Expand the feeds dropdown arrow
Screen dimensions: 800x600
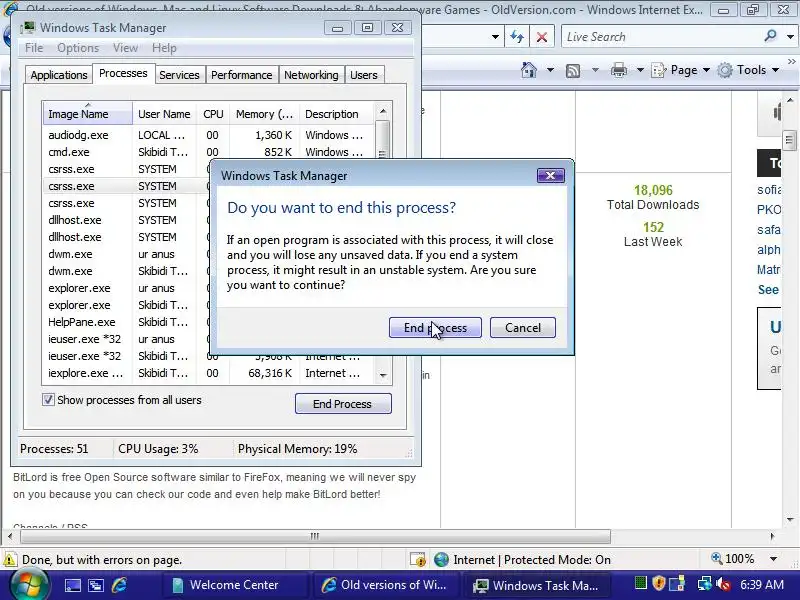tap(595, 70)
